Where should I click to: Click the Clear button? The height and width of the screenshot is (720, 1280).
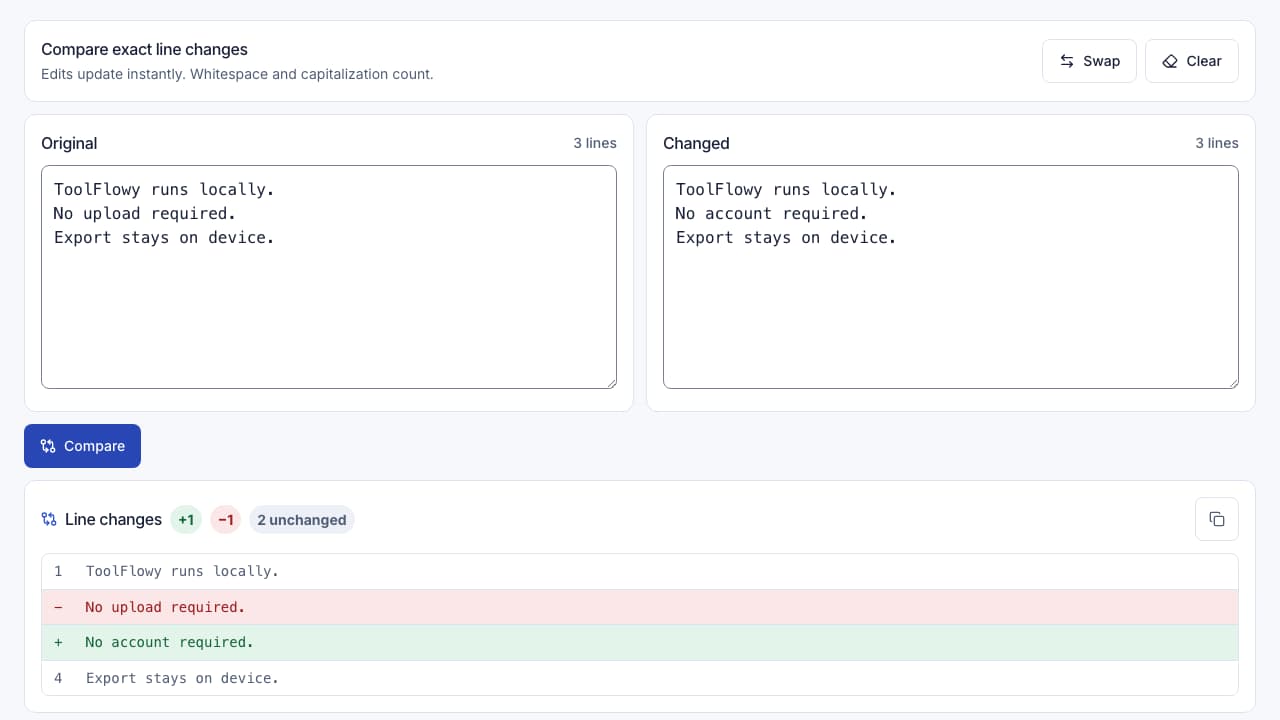1191,61
